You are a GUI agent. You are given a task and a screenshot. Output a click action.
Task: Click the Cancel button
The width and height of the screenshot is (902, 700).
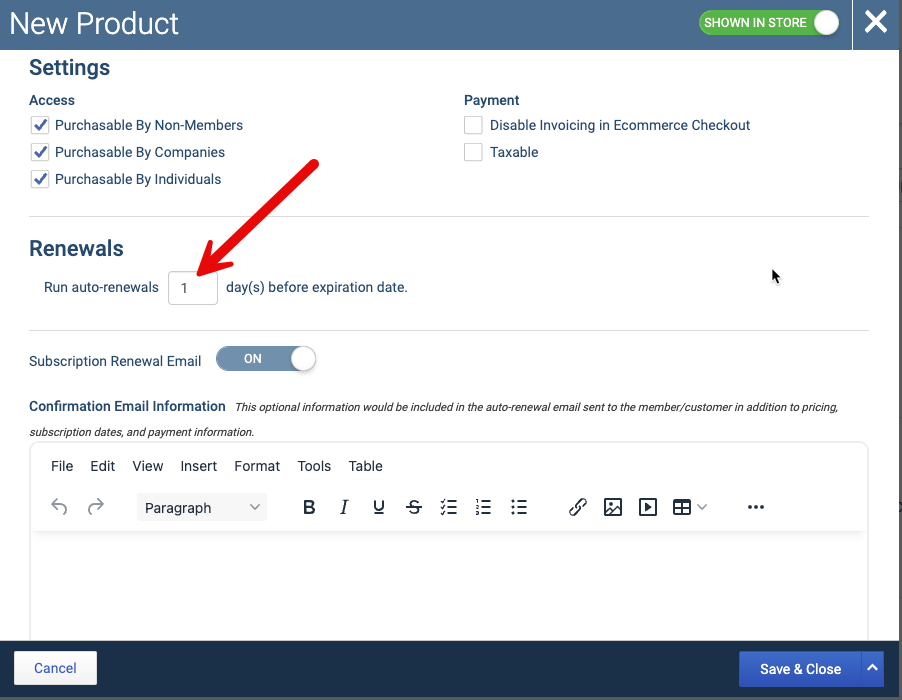pyautogui.click(x=55, y=668)
